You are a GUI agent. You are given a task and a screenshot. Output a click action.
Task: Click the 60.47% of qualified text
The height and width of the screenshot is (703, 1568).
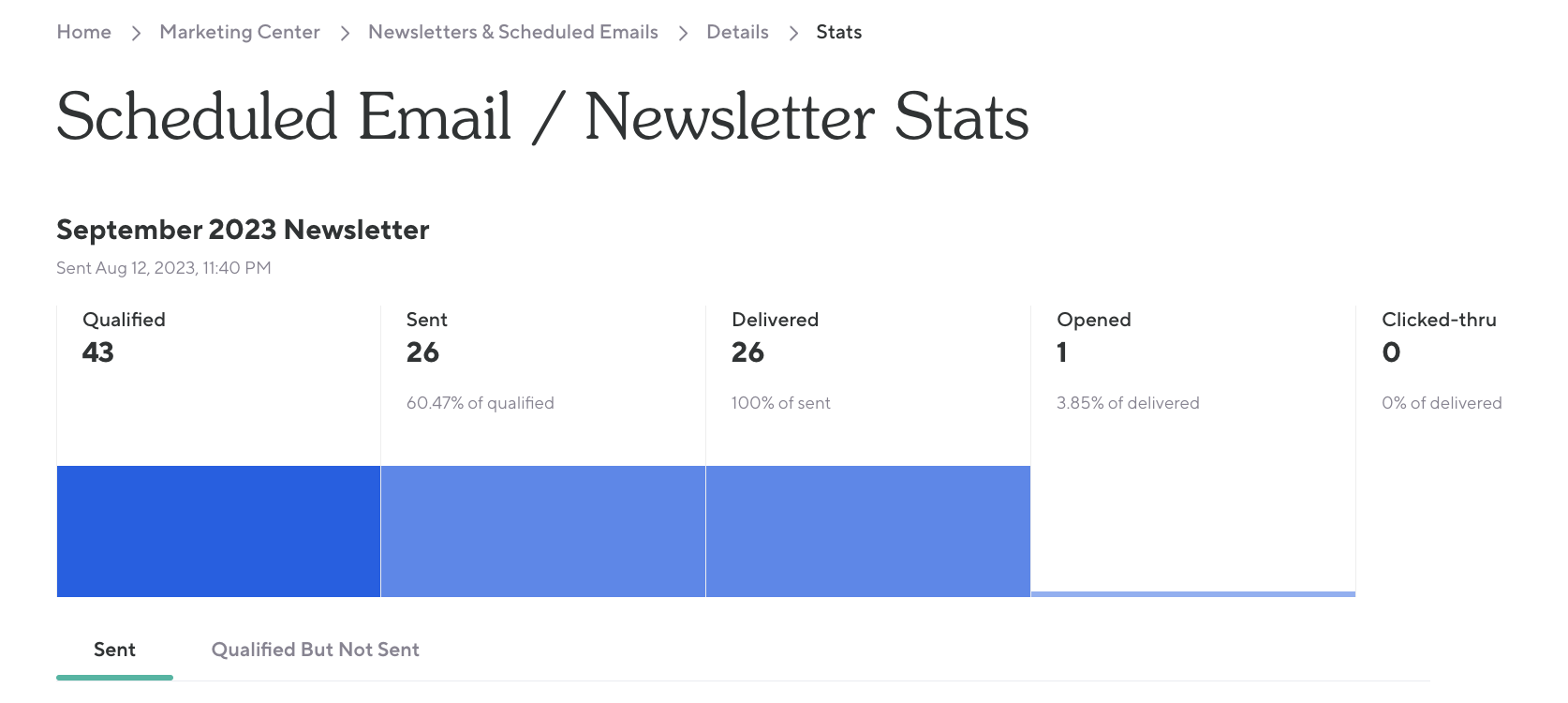click(x=480, y=403)
